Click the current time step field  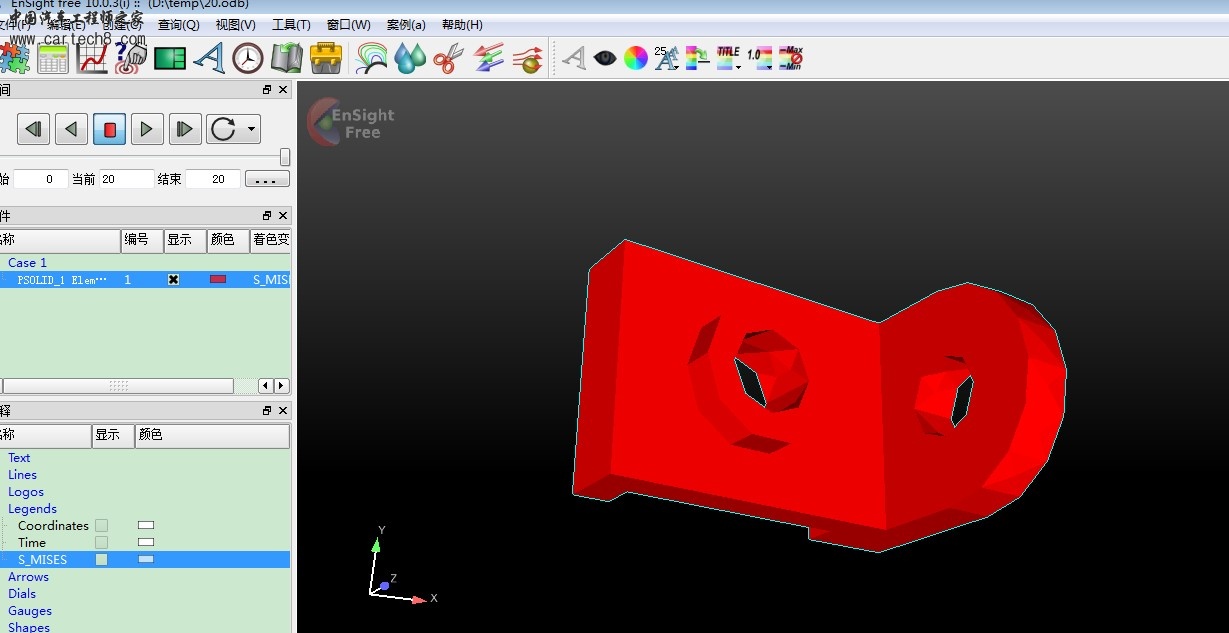coord(126,180)
